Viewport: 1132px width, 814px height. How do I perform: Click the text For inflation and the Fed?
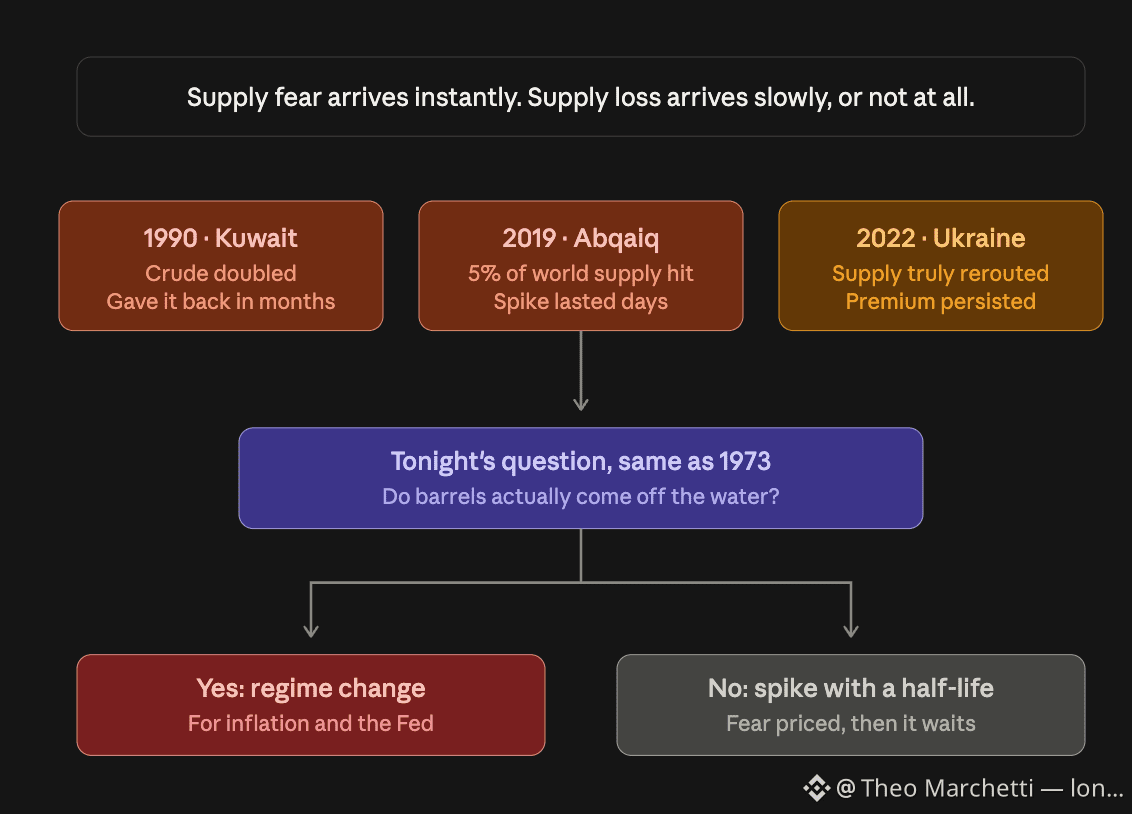click(311, 723)
